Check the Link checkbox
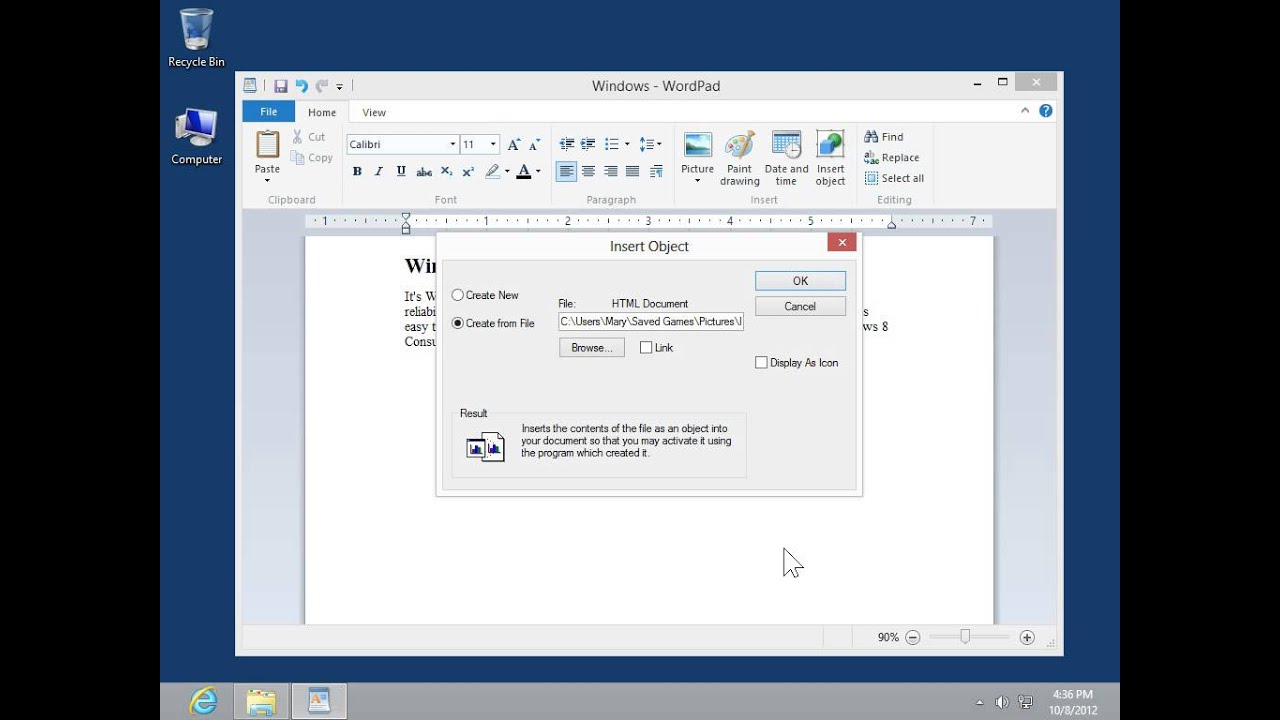Viewport: 1280px width, 720px height. pyautogui.click(x=646, y=348)
